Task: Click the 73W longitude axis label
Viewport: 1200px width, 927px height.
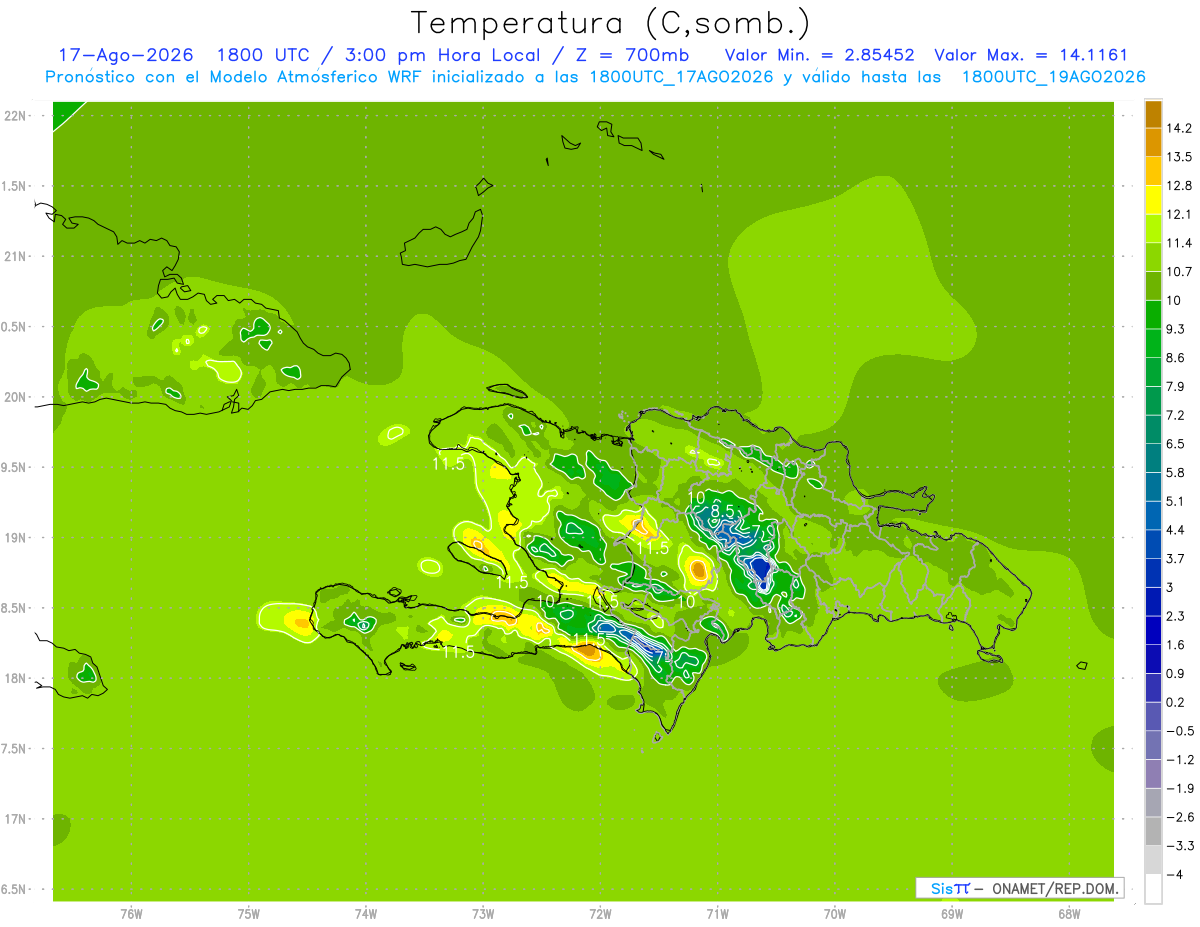Action: [483, 914]
